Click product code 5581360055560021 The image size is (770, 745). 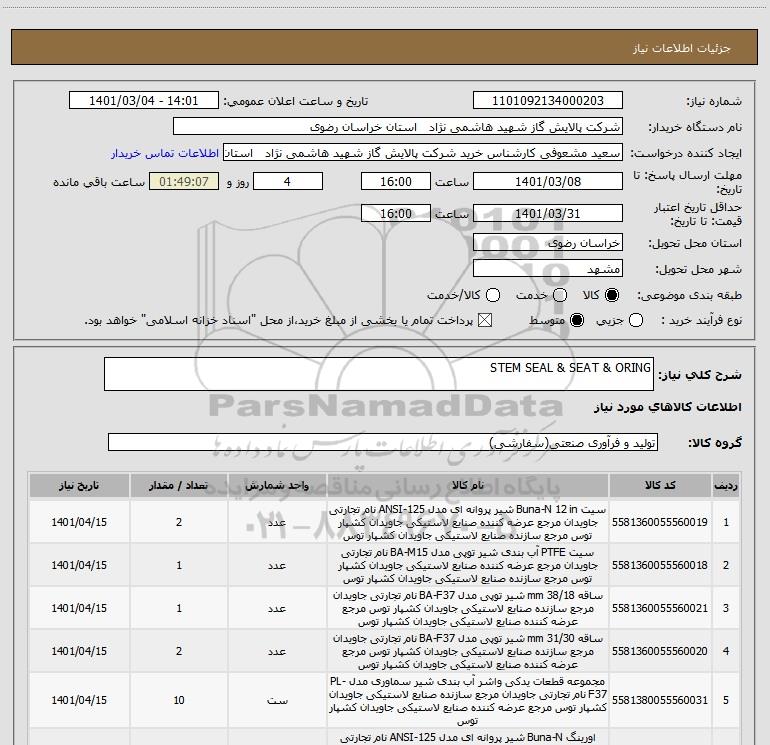[x=660, y=608]
